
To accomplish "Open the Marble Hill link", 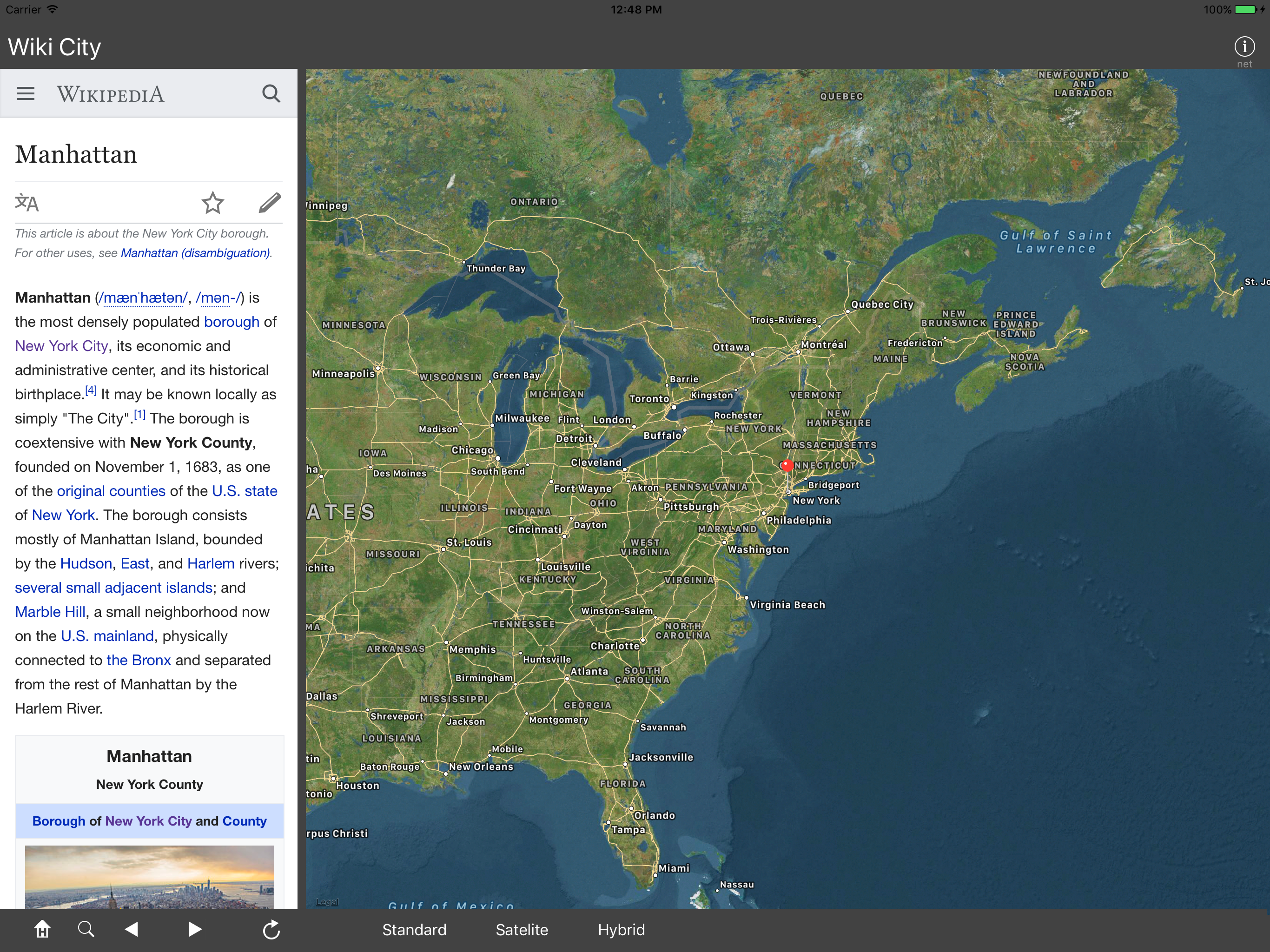I will pyautogui.click(x=50, y=612).
